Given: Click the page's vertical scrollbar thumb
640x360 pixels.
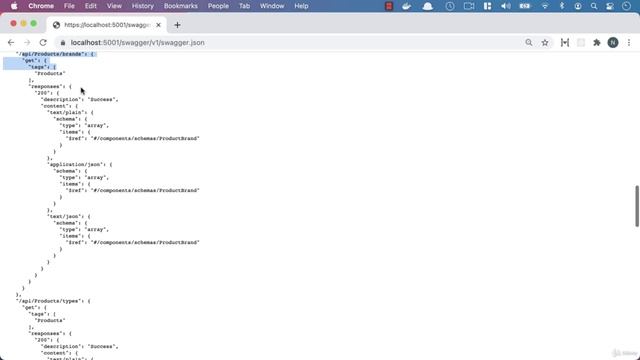Looking at the screenshot, I should [637, 206].
